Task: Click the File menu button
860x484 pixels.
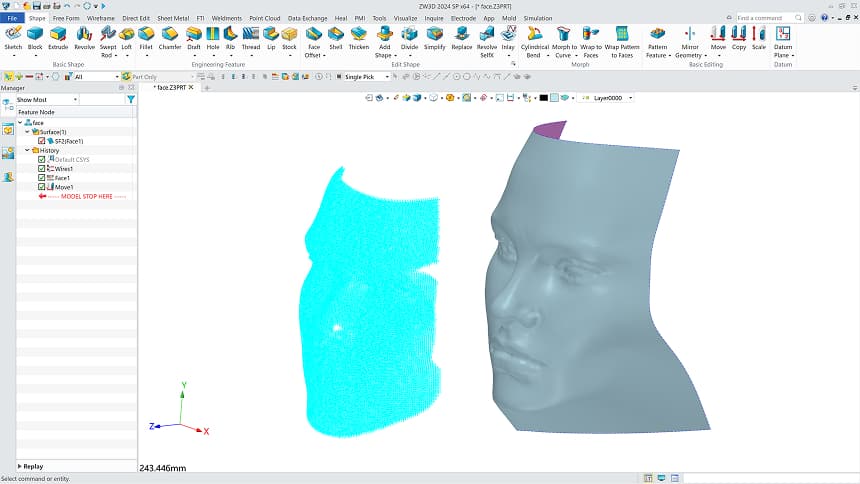Action: (x=12, y=18)
